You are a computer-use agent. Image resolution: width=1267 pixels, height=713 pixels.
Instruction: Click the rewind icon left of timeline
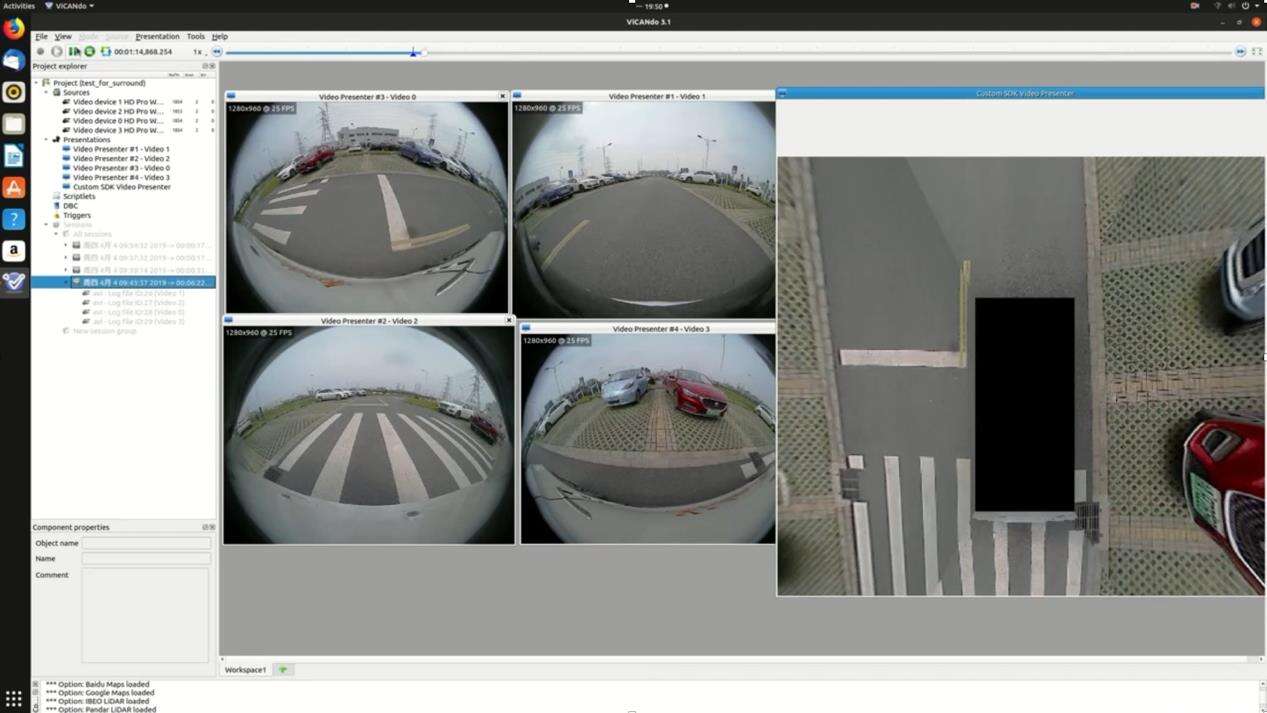216,51
